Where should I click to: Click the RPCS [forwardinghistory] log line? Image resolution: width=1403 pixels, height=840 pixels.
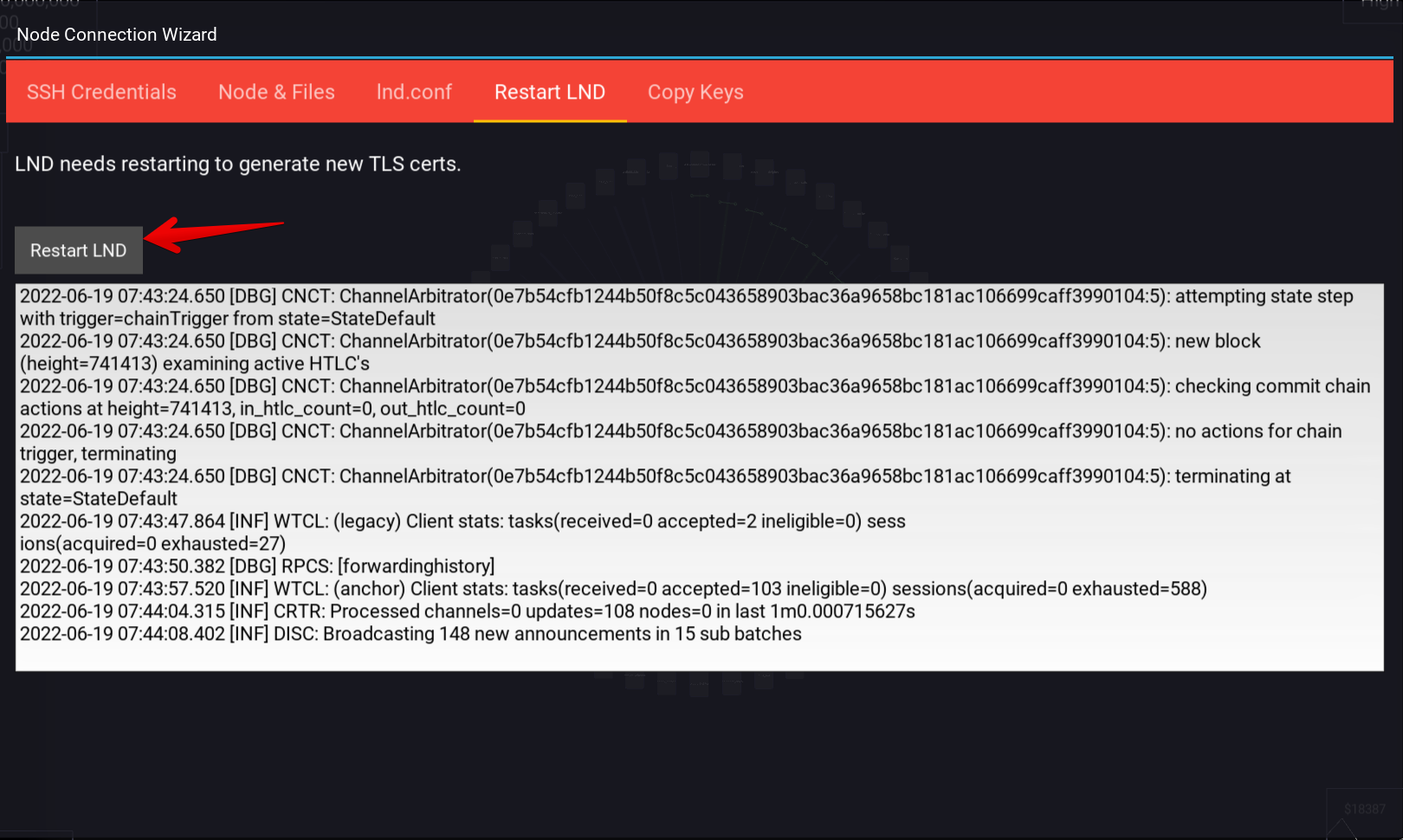257,566
